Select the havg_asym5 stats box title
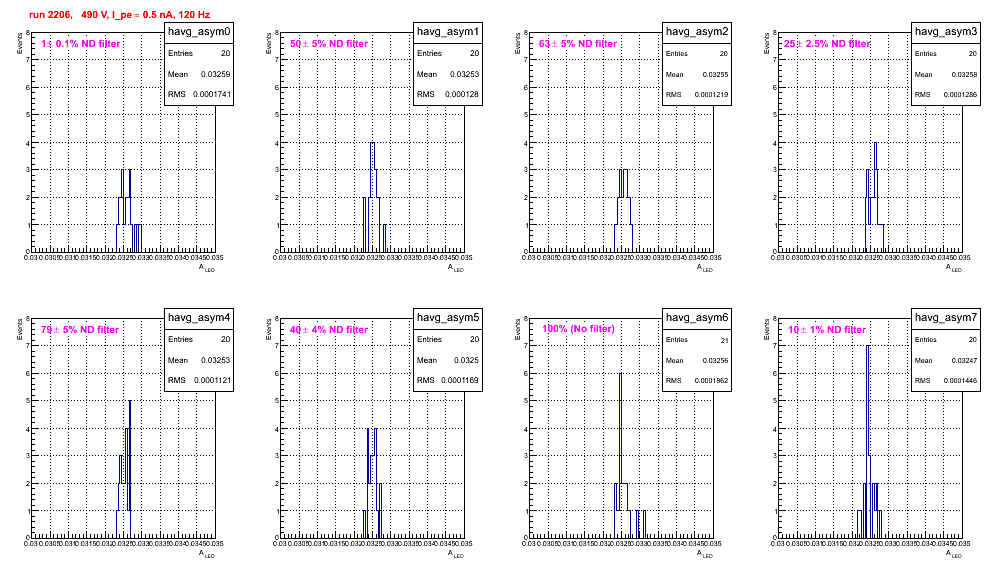996x572 pixels. [x=448, y=317]
